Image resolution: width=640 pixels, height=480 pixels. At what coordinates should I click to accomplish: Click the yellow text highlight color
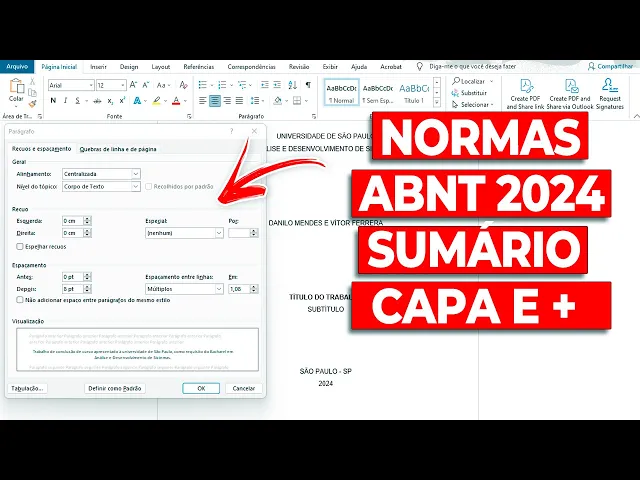click(x=156, y=100)
